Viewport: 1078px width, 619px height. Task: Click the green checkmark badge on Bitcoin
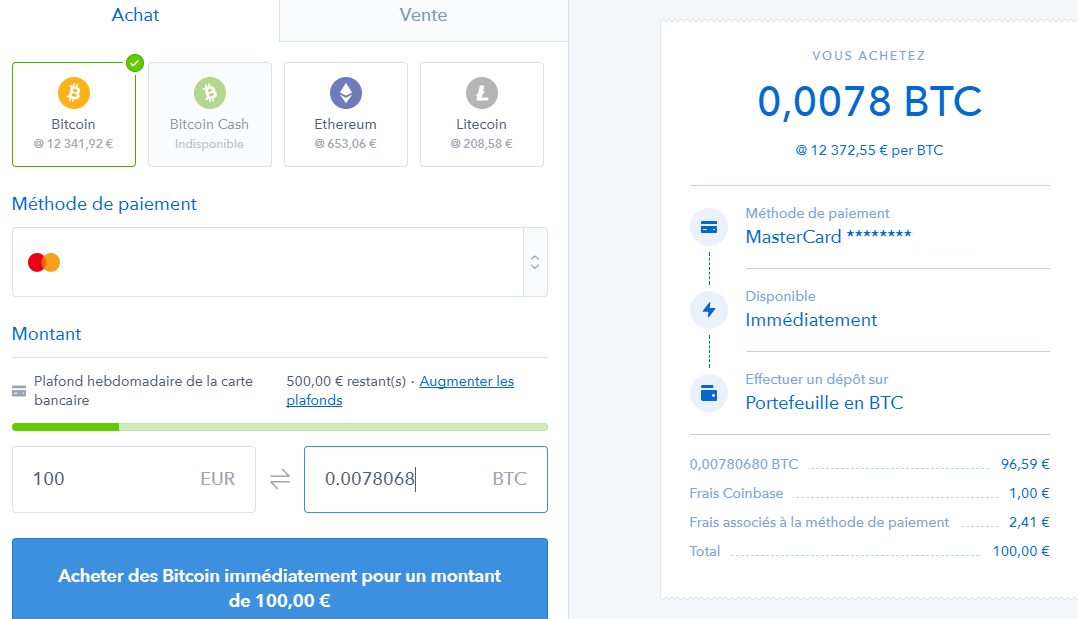[135, 63]
